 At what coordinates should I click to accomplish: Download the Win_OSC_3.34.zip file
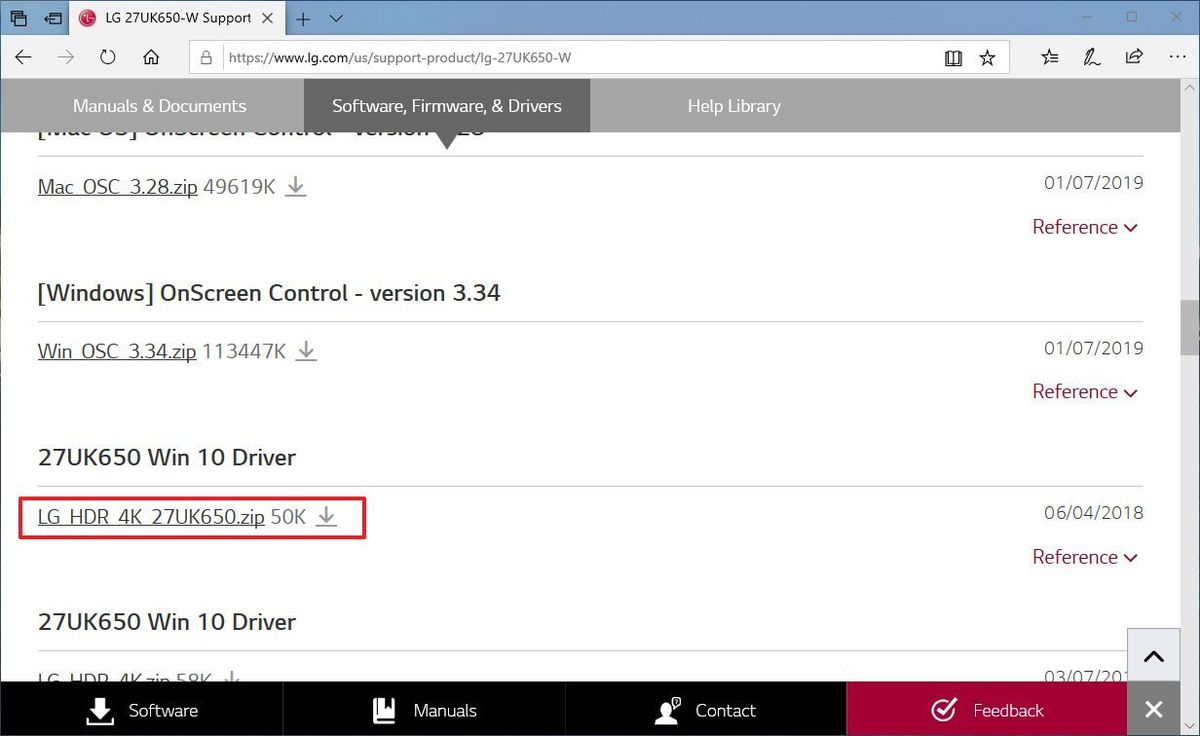306,351
